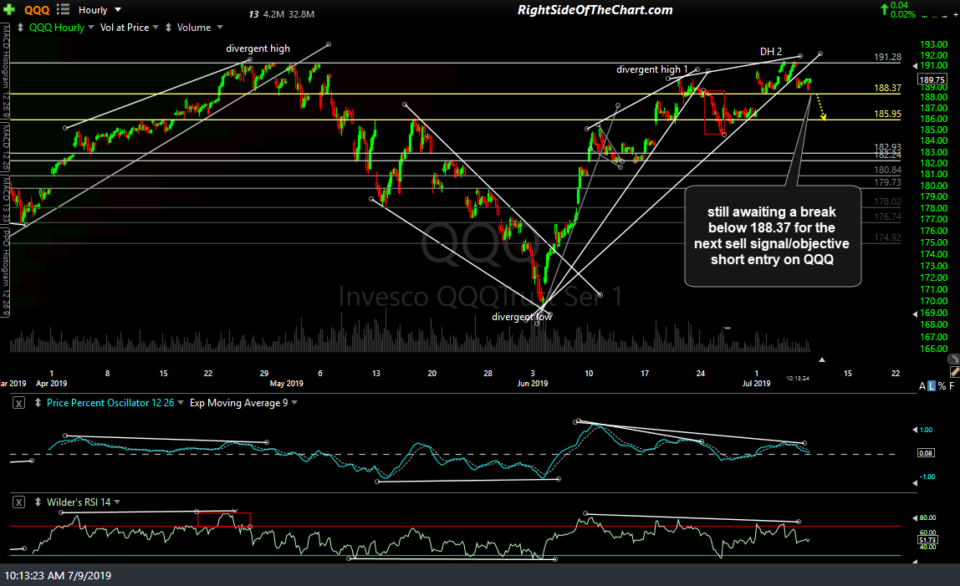Click the % axis display icon on right edge
The width and height of the screenshot is (960, 586).
tap(942, 385)
